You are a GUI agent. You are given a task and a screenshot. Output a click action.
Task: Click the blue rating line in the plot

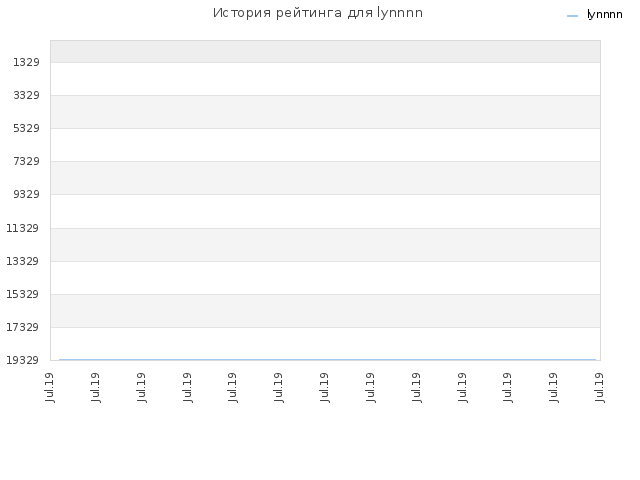[327, 360]
